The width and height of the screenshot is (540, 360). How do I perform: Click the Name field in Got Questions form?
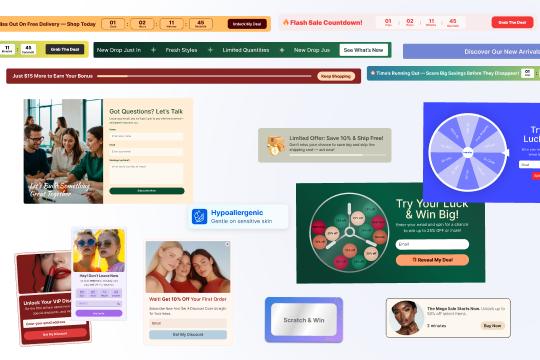(x=146, y=136)
